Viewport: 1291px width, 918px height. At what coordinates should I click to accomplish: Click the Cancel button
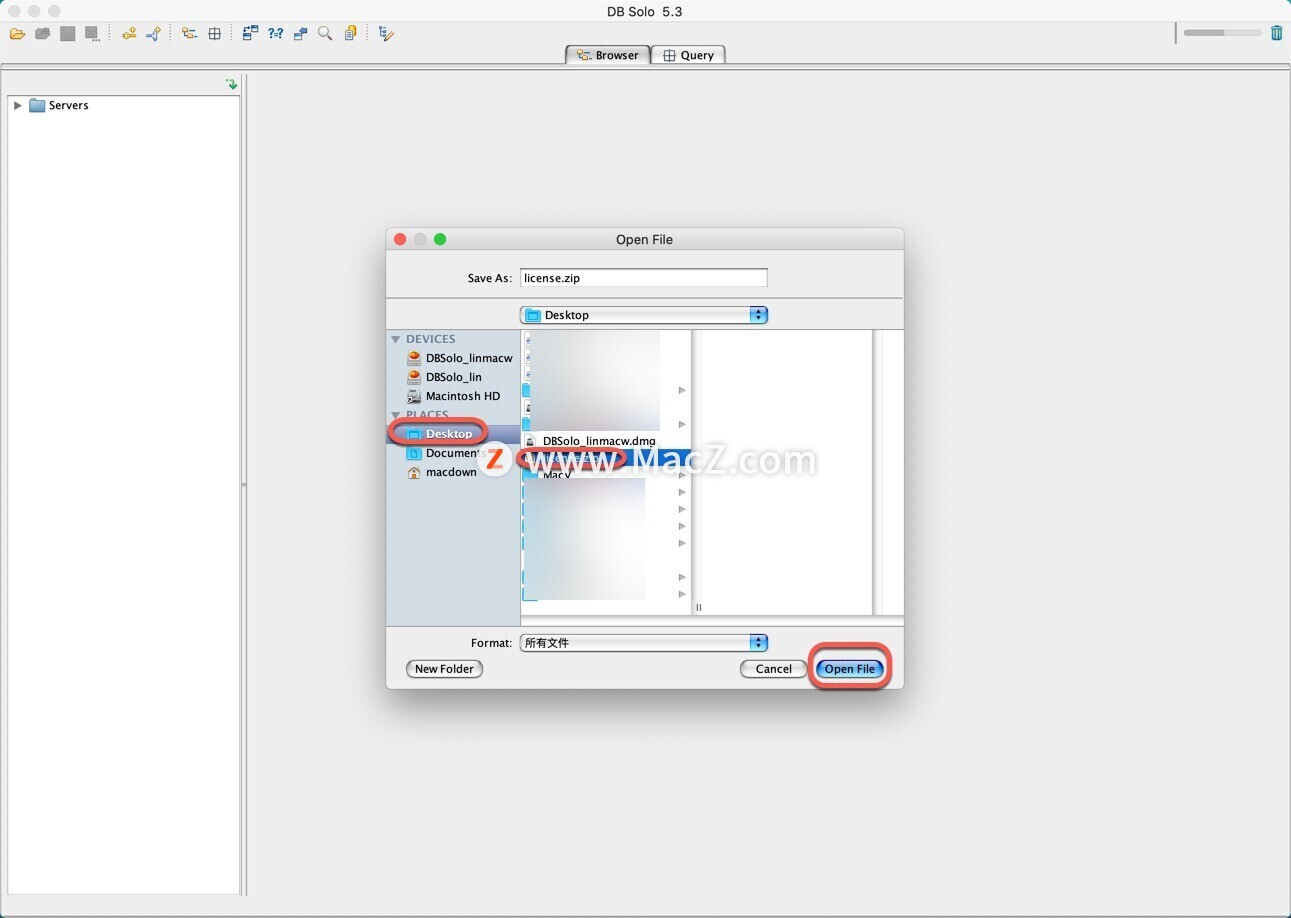[x=773, y=669]
